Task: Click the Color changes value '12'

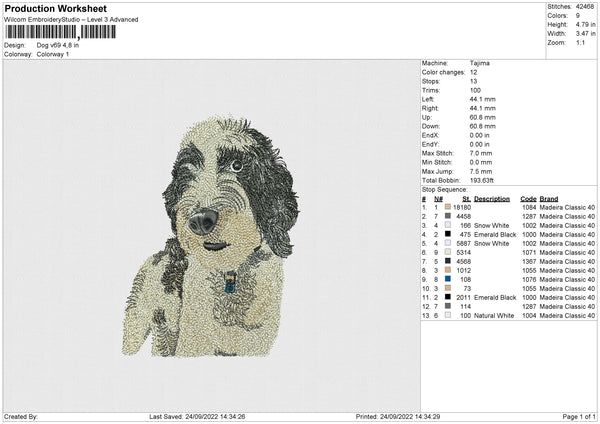Action: [x=473, y=72]
